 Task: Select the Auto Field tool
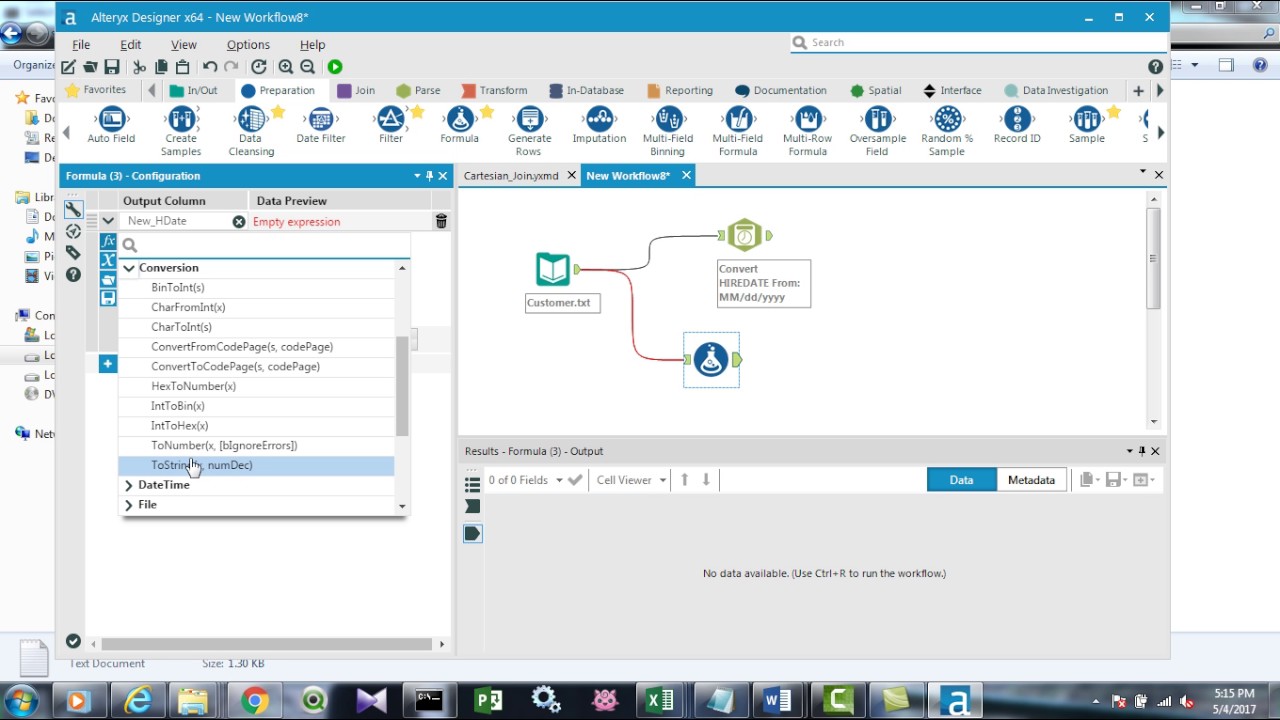pos(111,126)
